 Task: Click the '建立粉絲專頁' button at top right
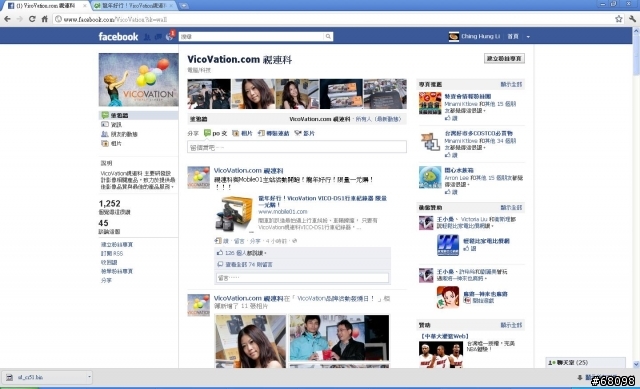click(x=504, y=58)
